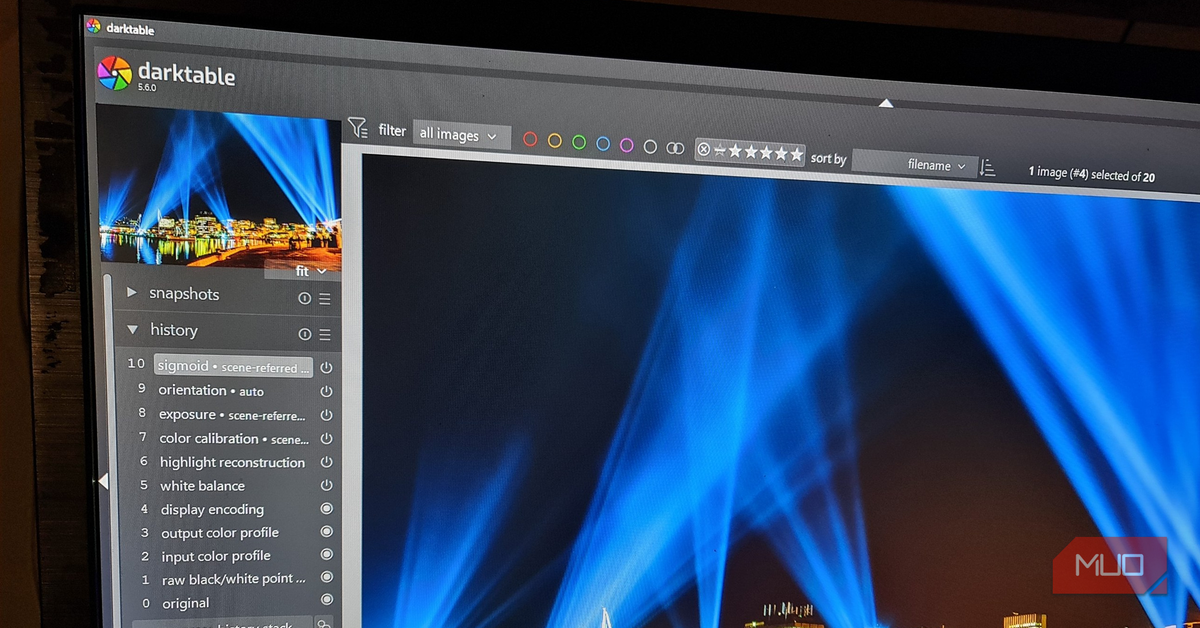The image size is (1200, 628).
Task: Filter by blue color label
Action: (x=603, y=144)
